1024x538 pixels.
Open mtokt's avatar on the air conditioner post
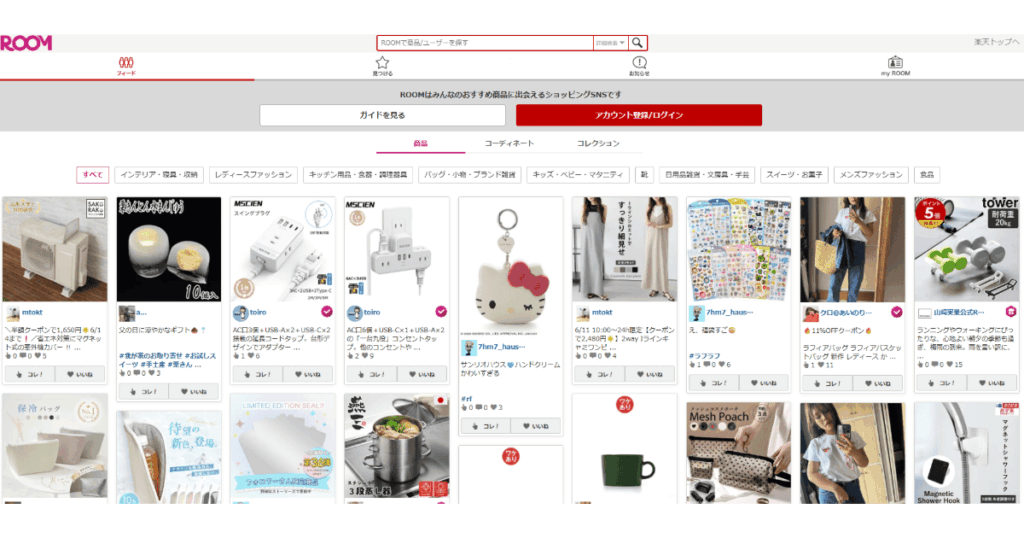pyautogui.click(x=13, y=314)
